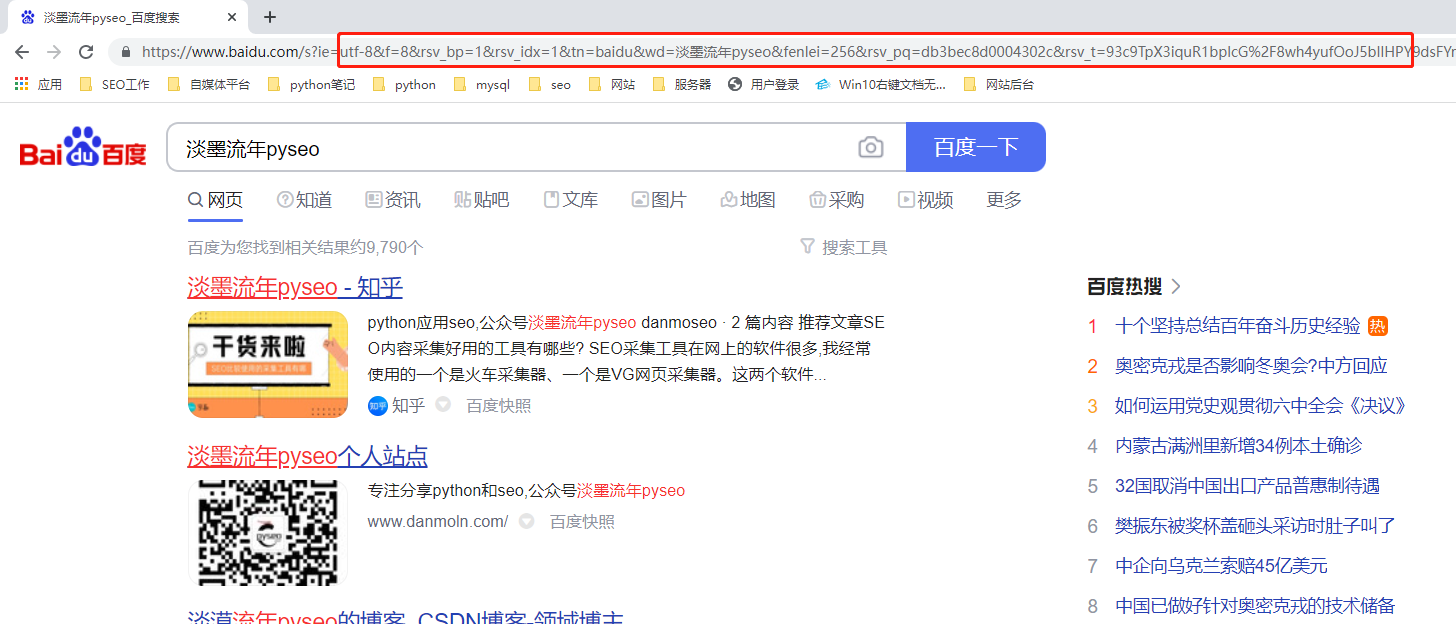Close the 淡墨流年pyseo_百度搜索 tab
The height and width of the screenshot is (624, 1456).
(x=233, y=17)
